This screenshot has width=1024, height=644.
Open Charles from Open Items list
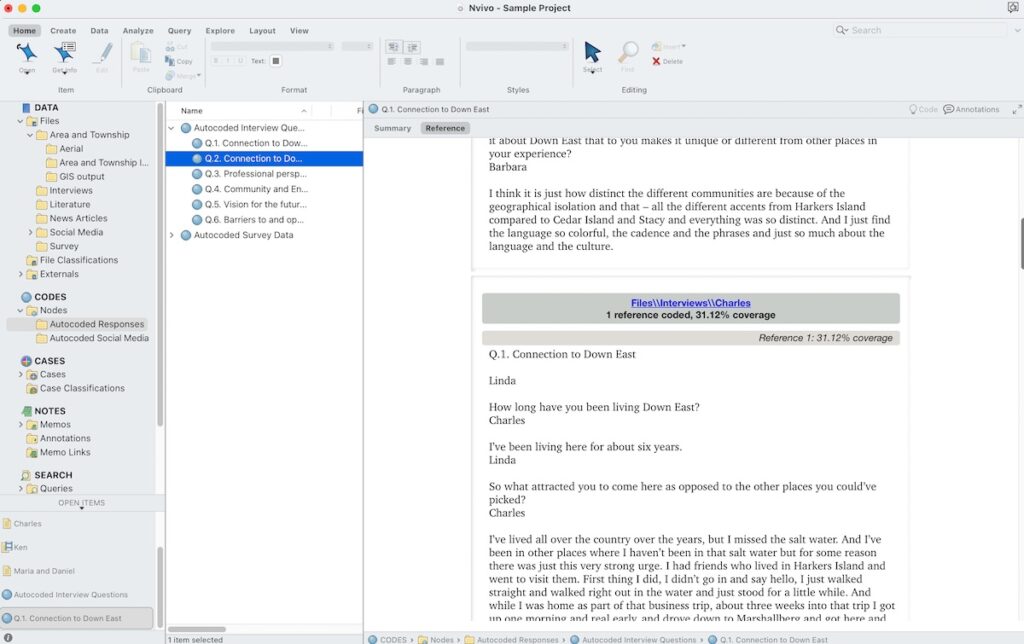28,523
